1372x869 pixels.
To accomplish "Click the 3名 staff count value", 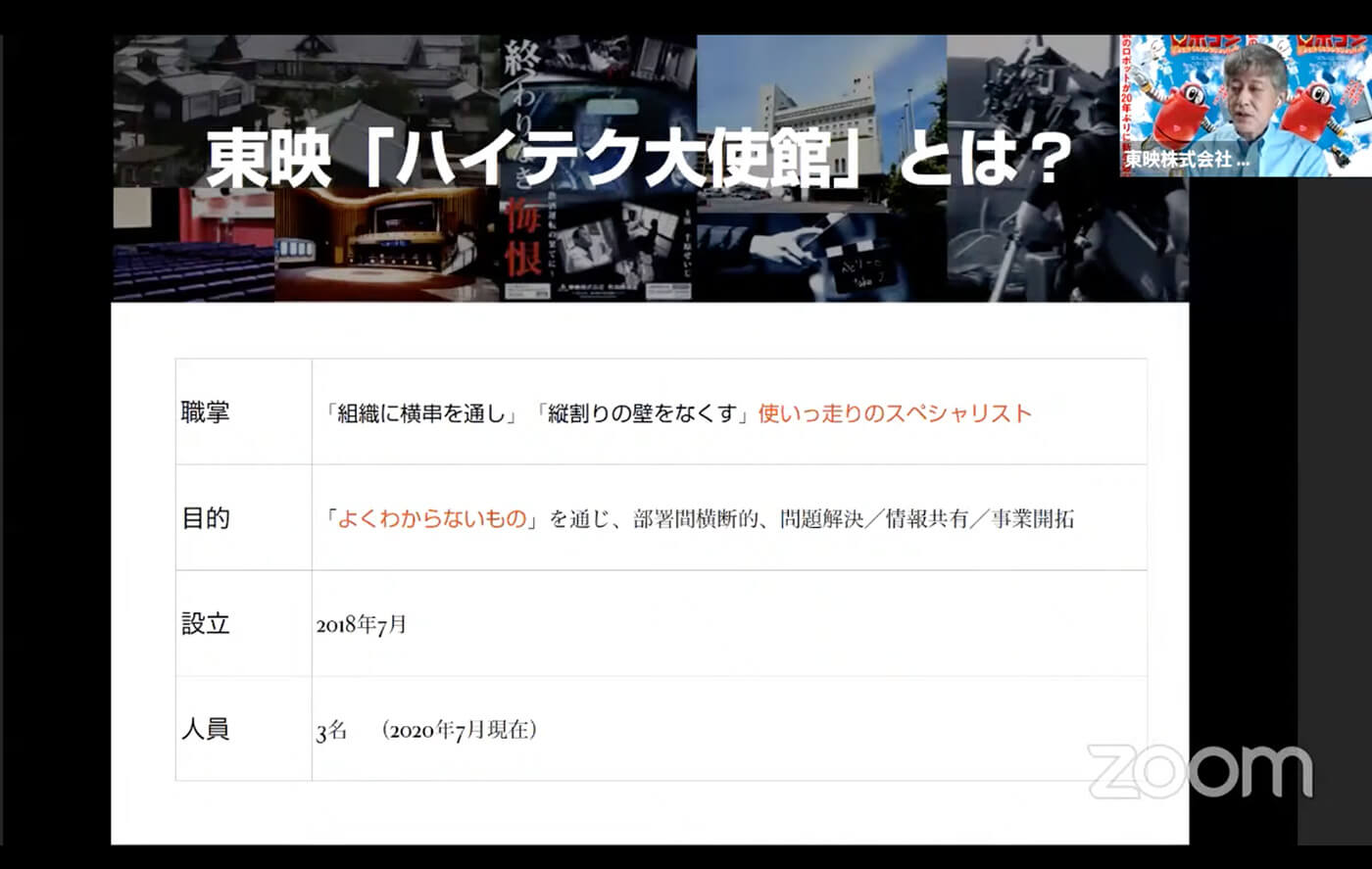I will coord(331,730).
